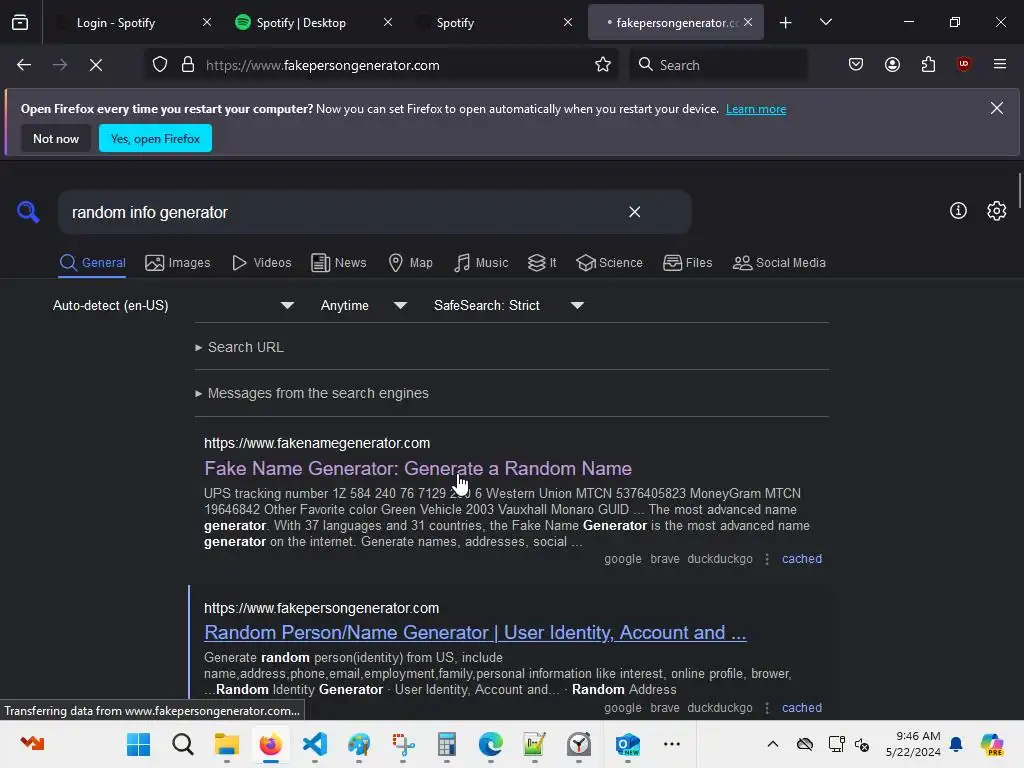Click the Not now button
This screenshot has width=1024, height=768.
pyautogui.click(x=56, y=138)
